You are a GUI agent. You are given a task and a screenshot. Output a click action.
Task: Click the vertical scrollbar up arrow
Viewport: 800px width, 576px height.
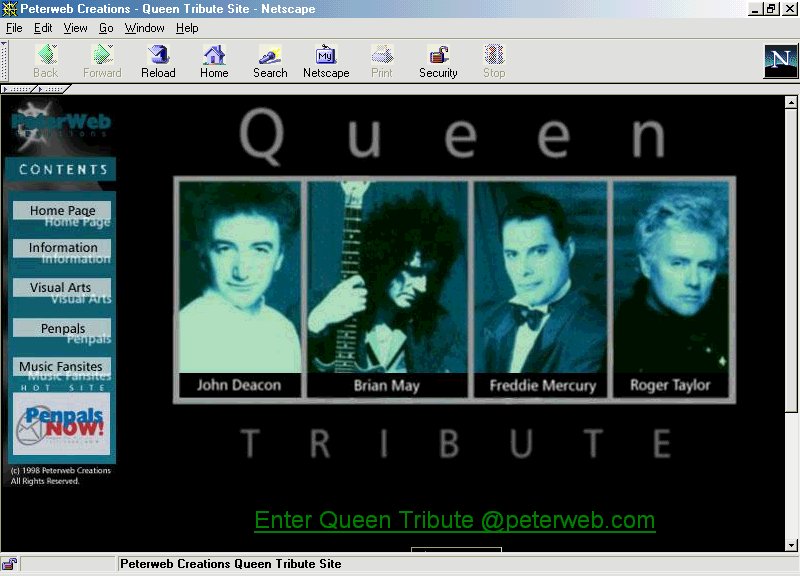(791, 103)
